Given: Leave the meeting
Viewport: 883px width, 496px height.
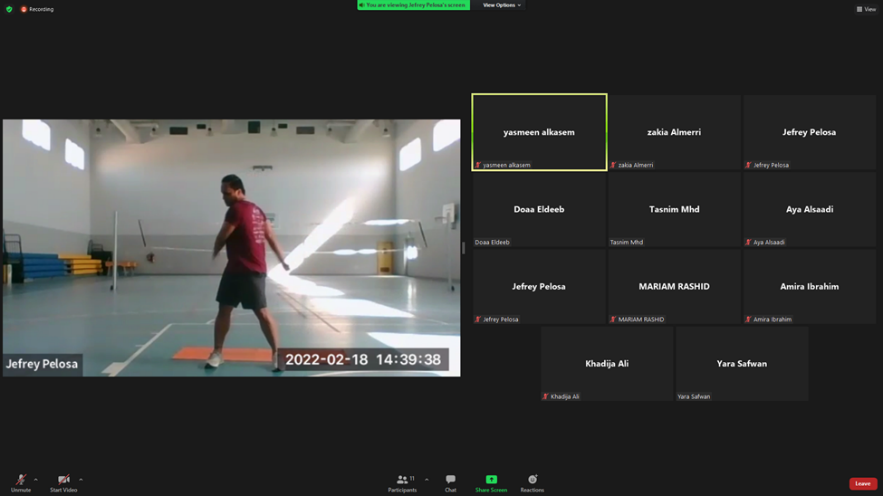Looking at the screenshot, I should (x=862, y=483).
